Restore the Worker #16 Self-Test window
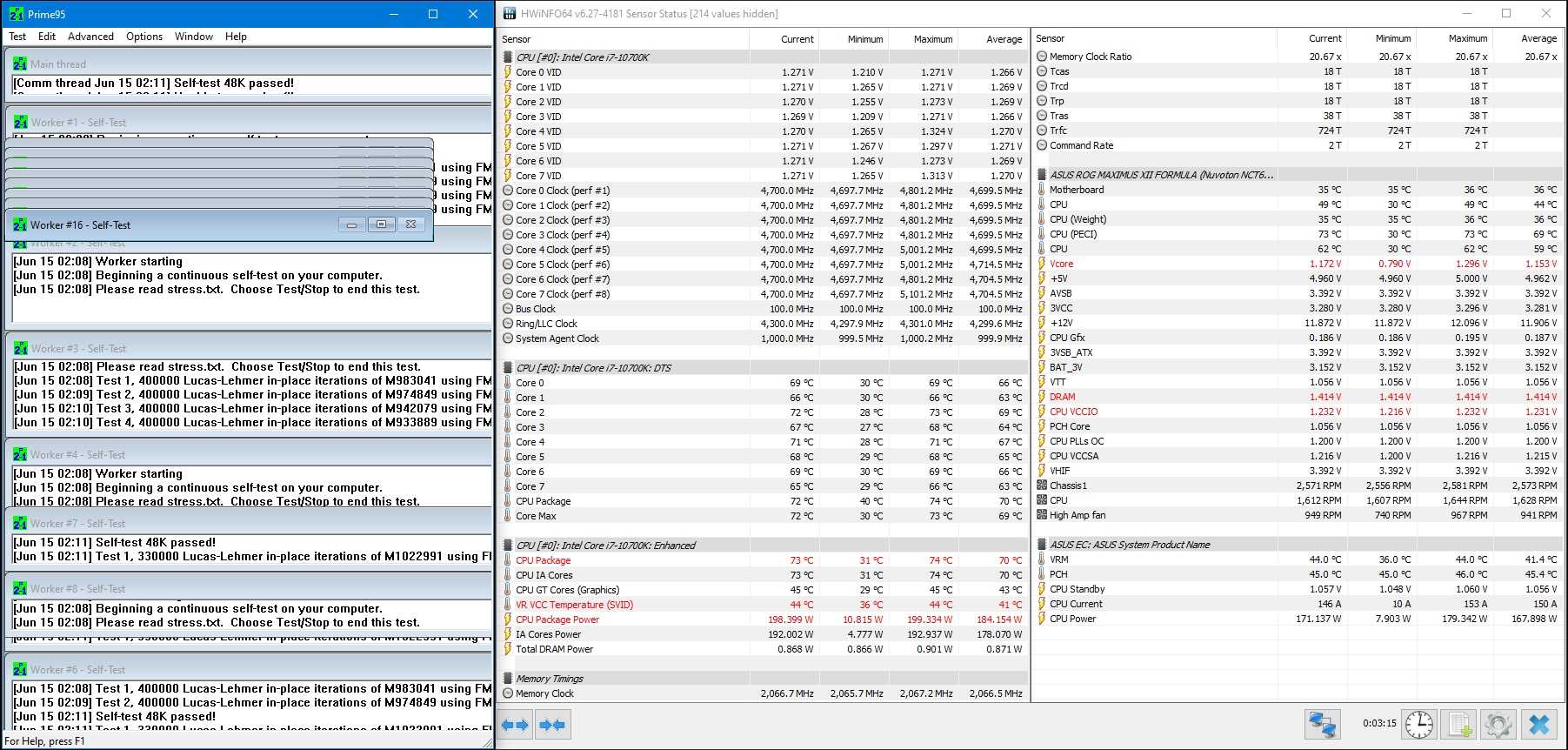The width and height of the screenshot is (1568, 750). click(381, 224)
